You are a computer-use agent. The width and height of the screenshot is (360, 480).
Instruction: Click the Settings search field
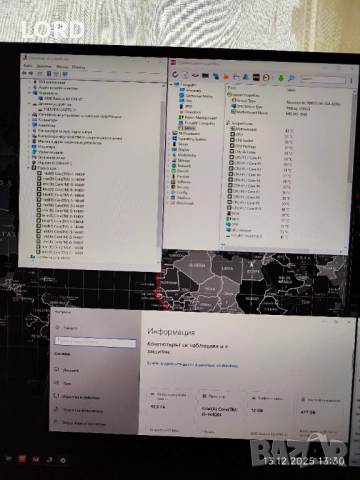point(95,342)
